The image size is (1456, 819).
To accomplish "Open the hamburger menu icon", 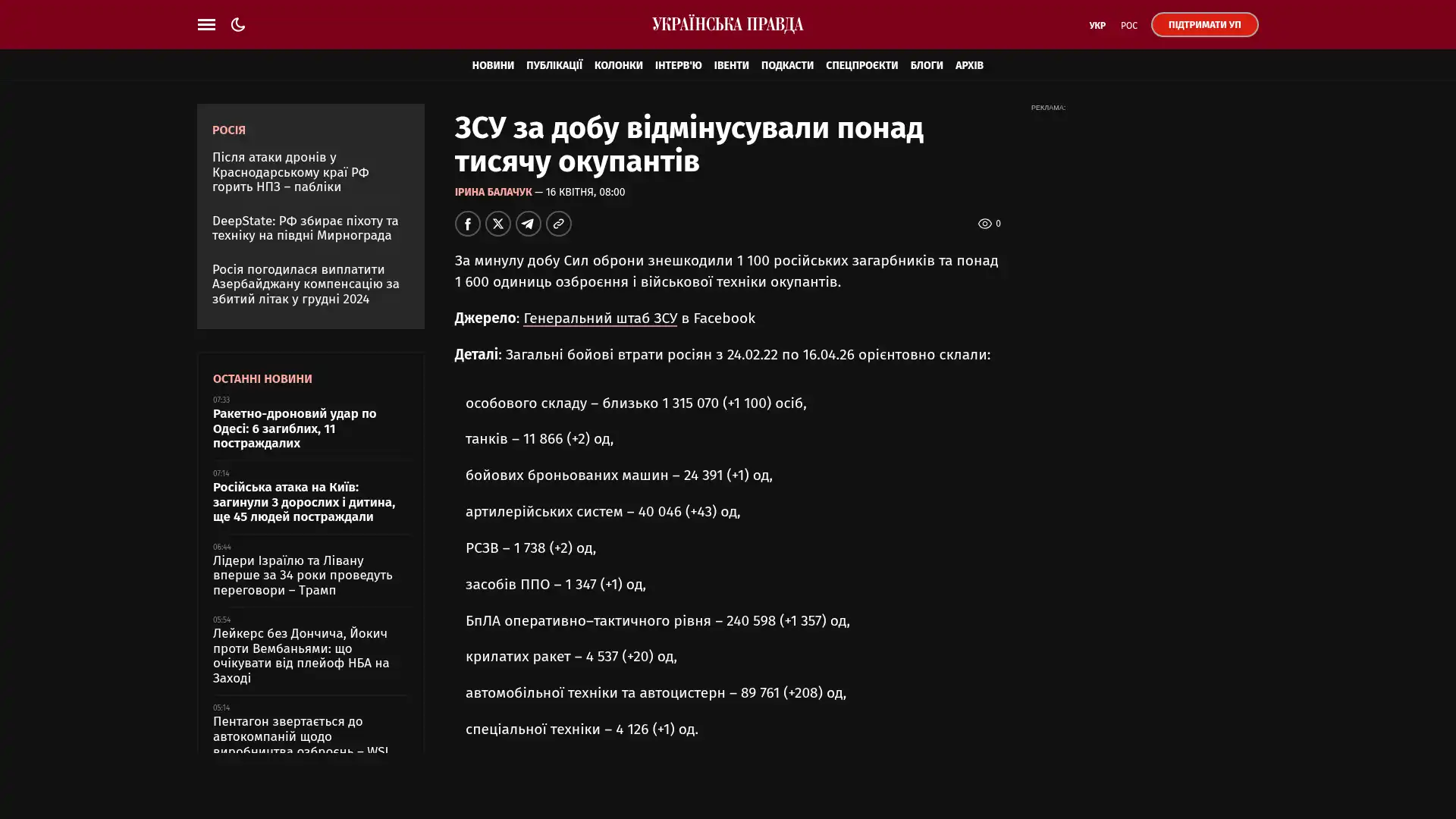I will pyautogui.click(x=206, y=24).
